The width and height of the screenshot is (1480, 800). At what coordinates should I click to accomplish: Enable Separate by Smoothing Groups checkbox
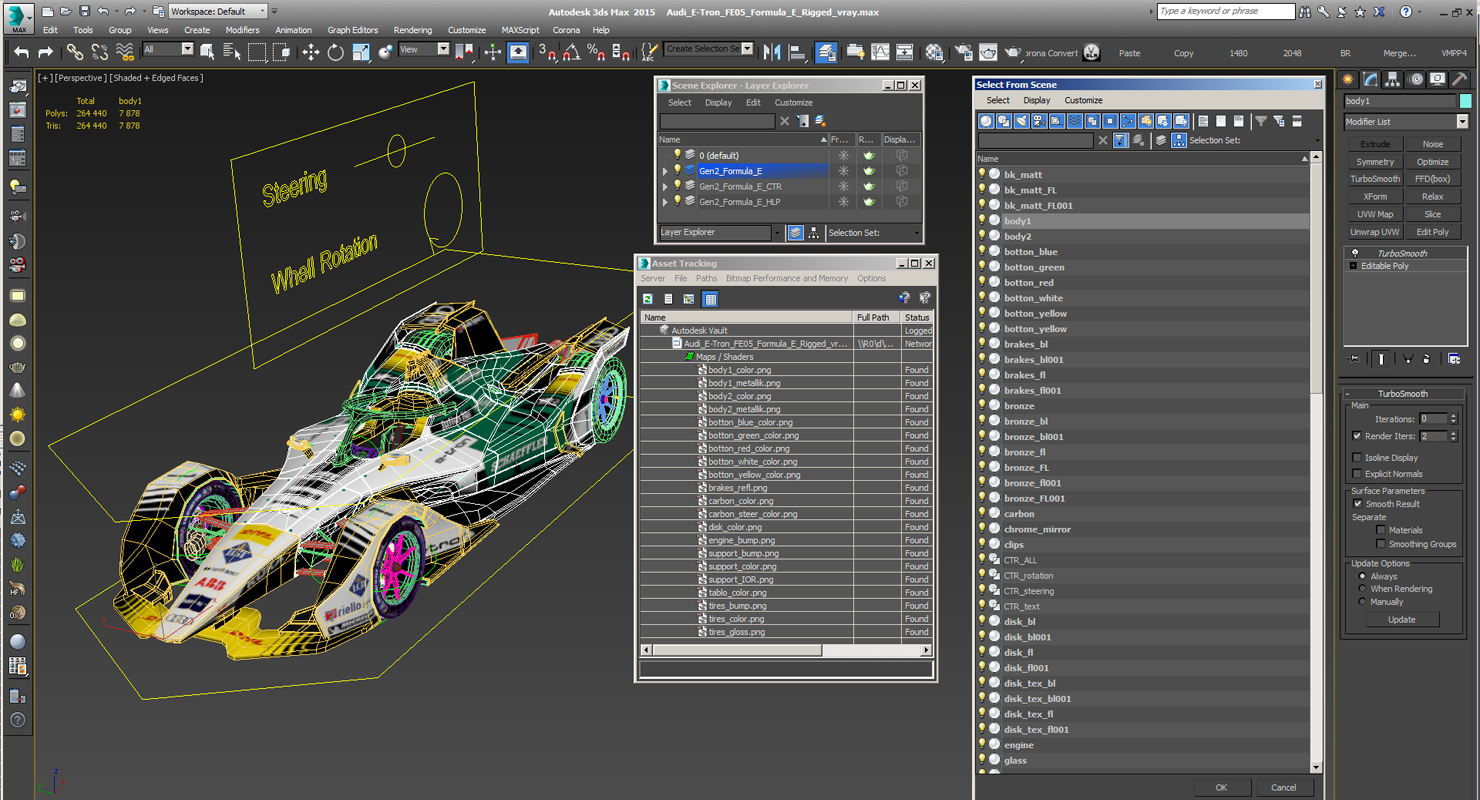pos(1381,544)
